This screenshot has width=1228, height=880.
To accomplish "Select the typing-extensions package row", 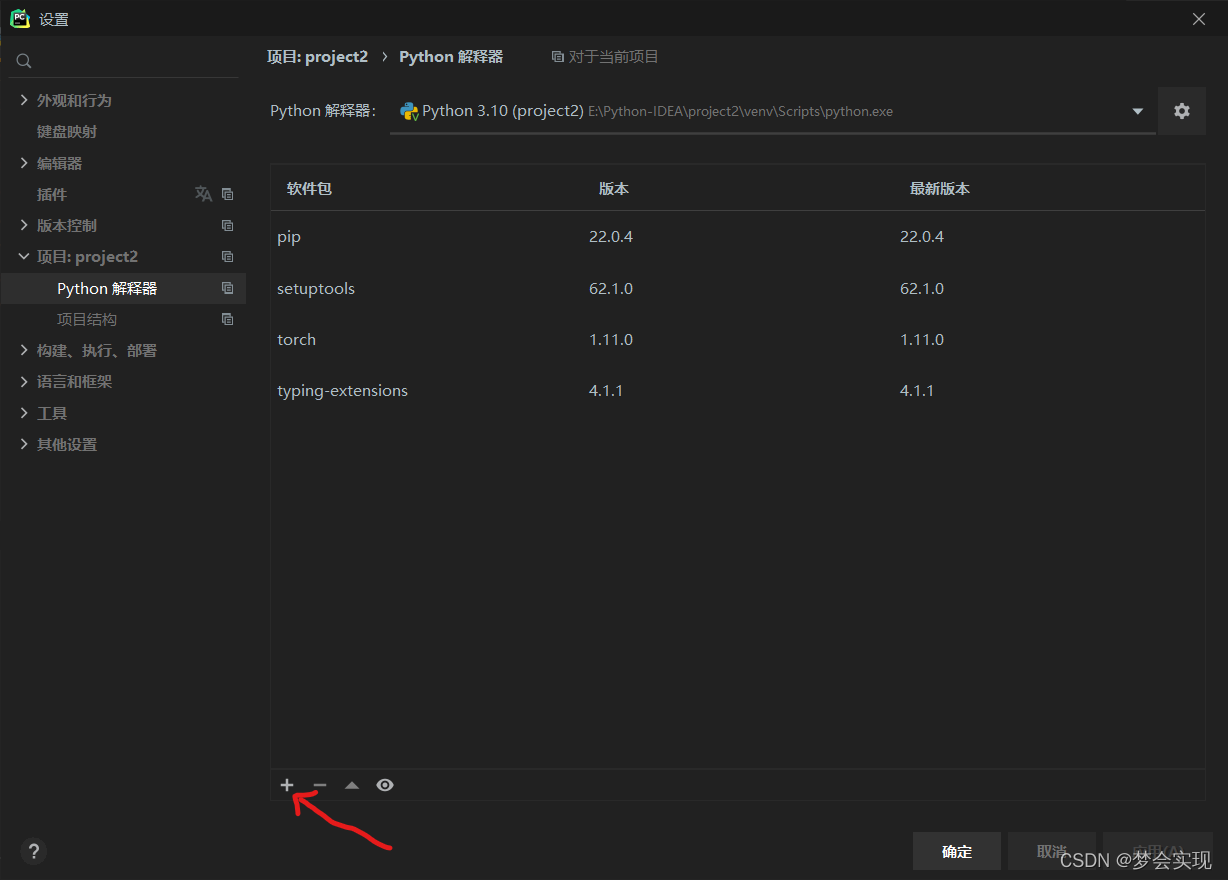I will click(x=737, y=390).
